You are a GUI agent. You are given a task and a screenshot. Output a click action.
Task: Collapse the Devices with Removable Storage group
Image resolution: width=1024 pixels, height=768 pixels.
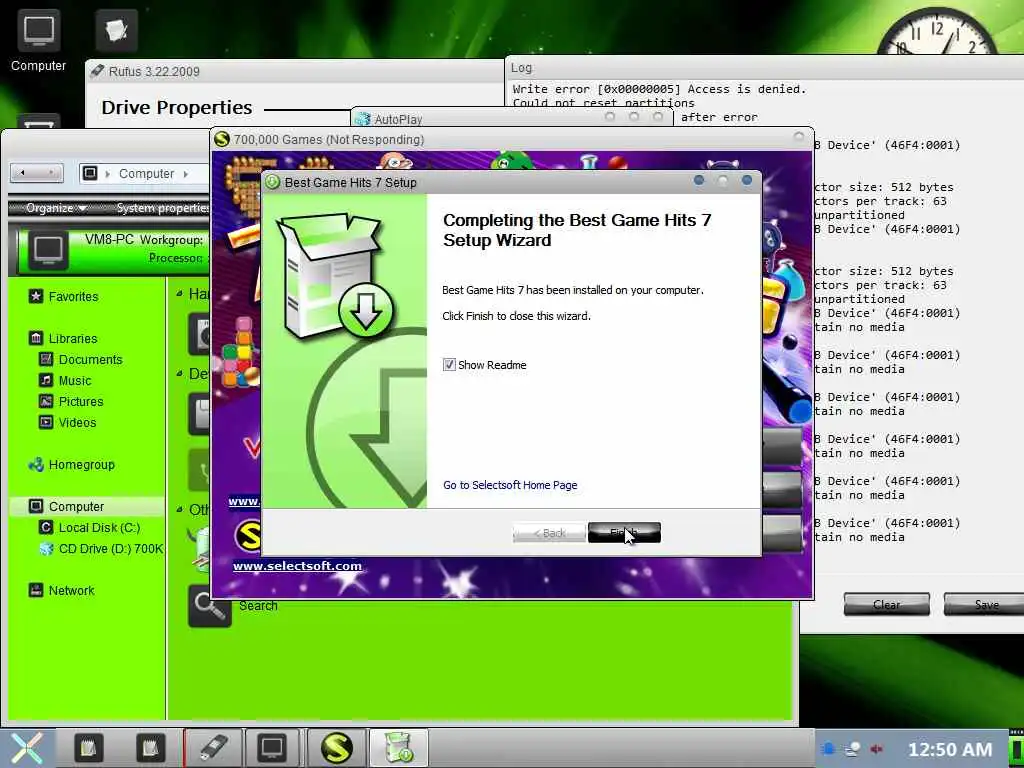pos(179,374)
